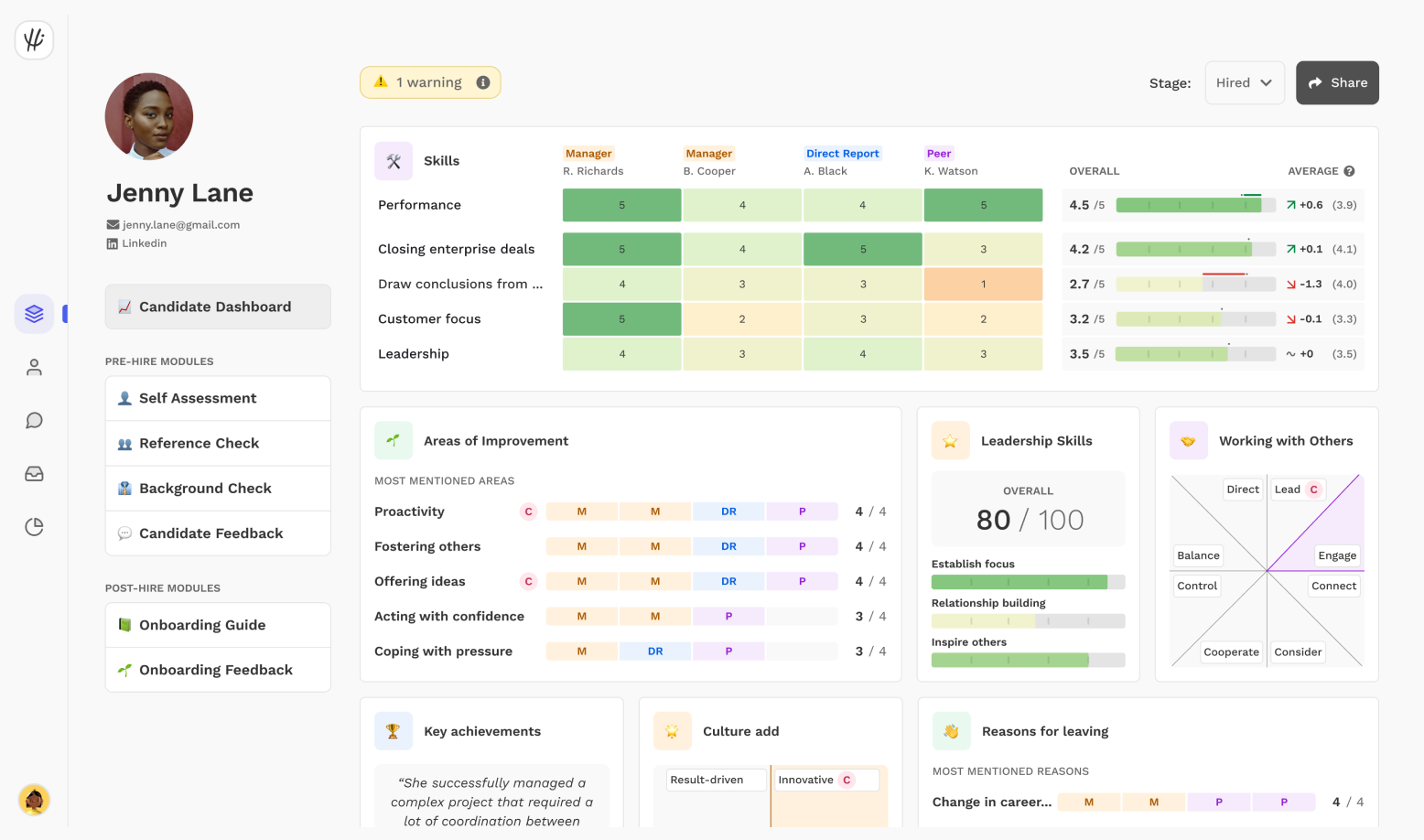1424x840 pixels.
Task: Open the Stage dropdown showing Hired
Action: pyautogui.click(x=1244, y=82)
